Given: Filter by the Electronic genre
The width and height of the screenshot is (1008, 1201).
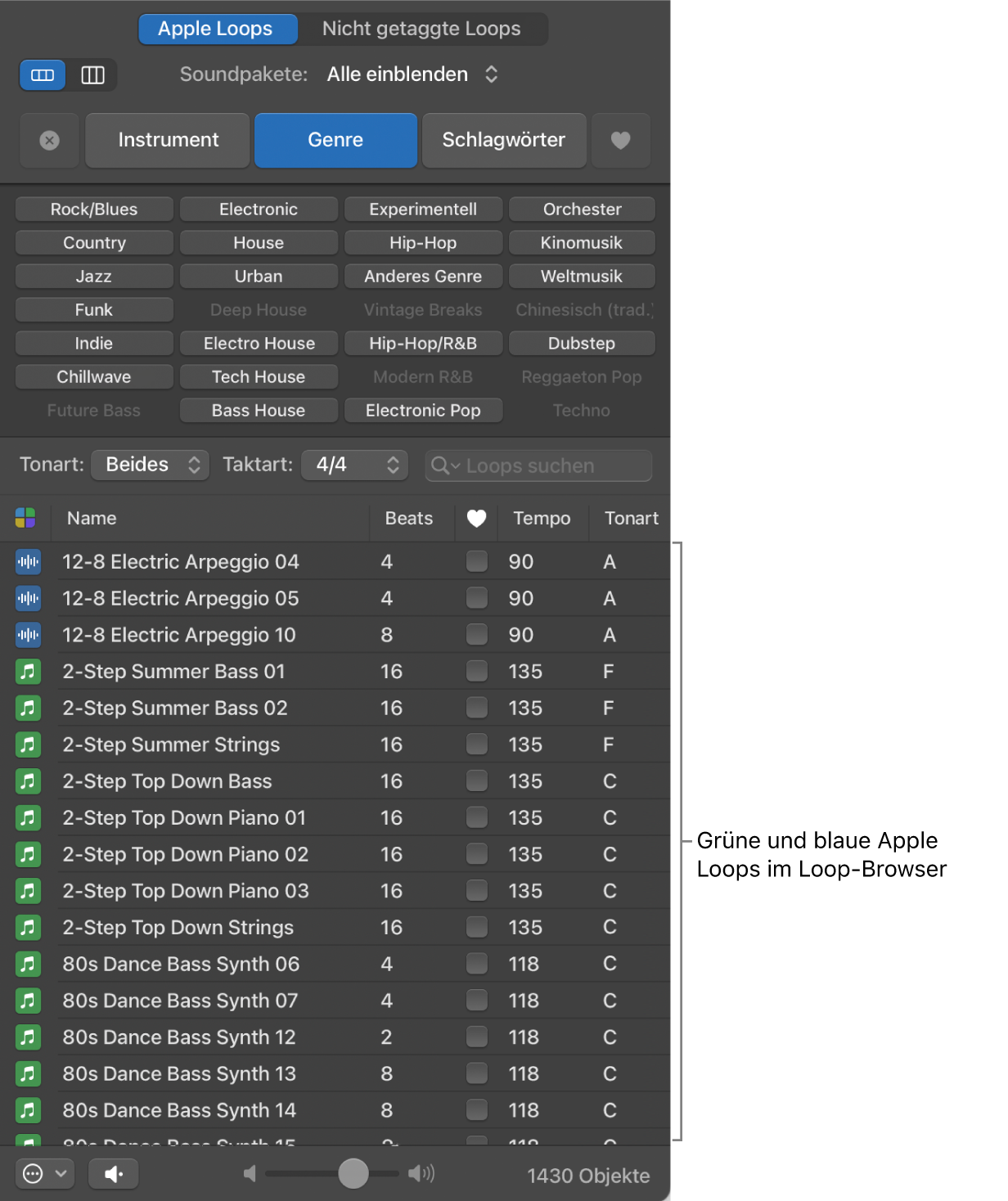Looking at the screenshot, I should coord(259,209).
